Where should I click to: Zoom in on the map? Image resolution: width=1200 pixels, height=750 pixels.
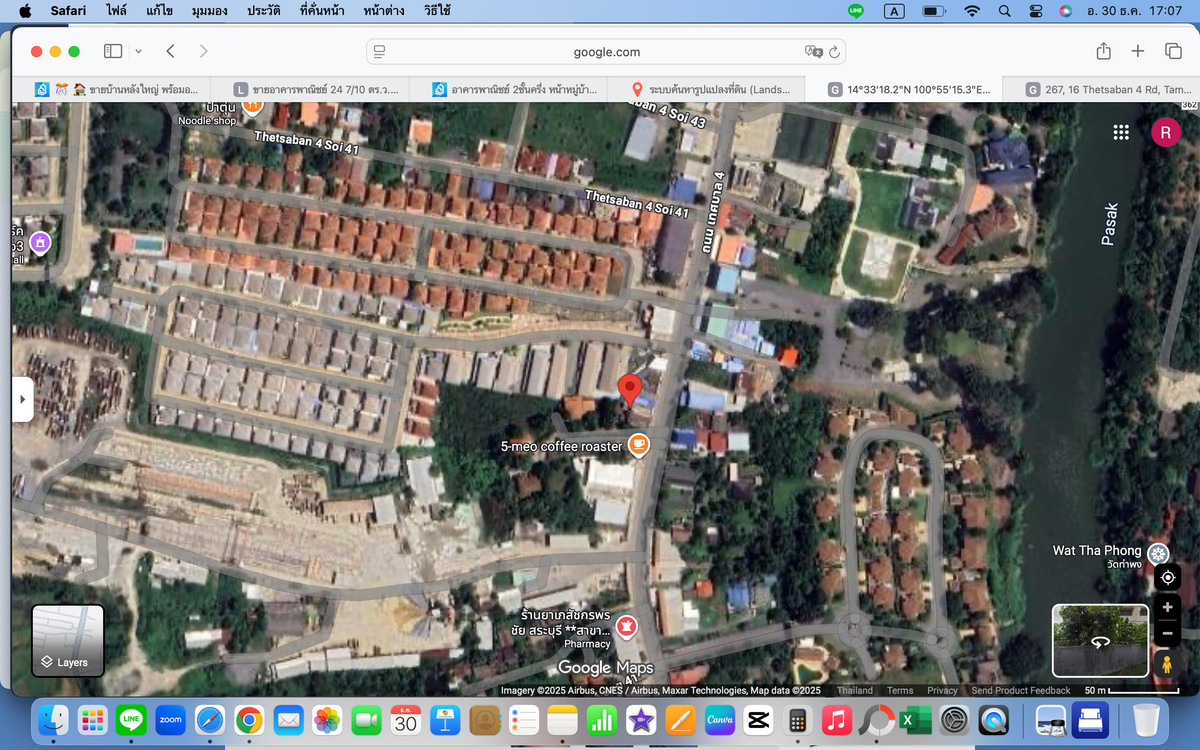pyautogui.click(x=1167, y=608)
